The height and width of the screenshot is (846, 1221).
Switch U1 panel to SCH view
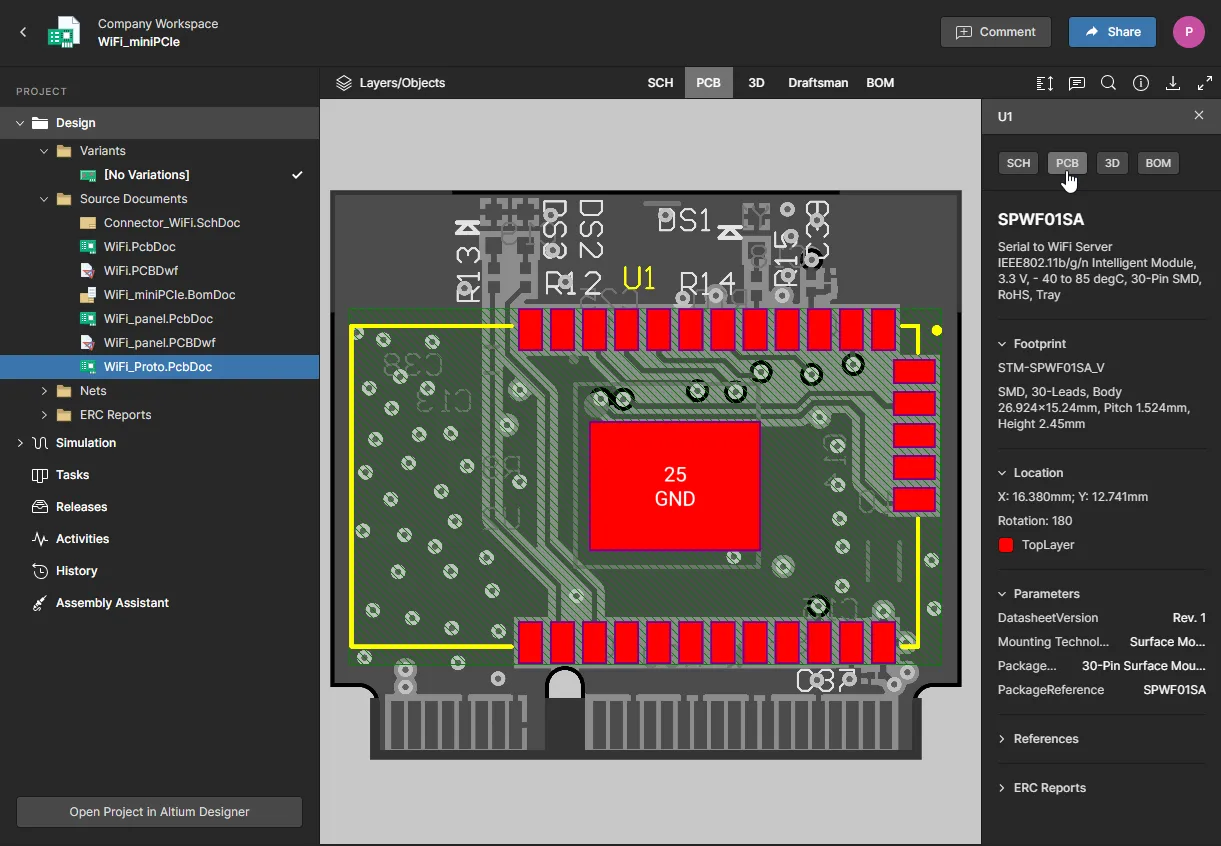click(x=1018, y=163)
